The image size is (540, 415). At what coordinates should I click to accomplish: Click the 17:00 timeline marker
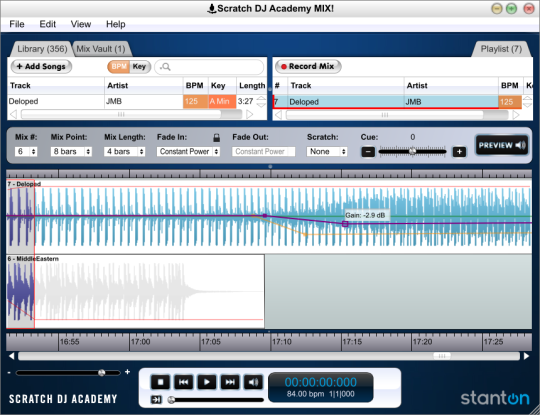(141, 342)
